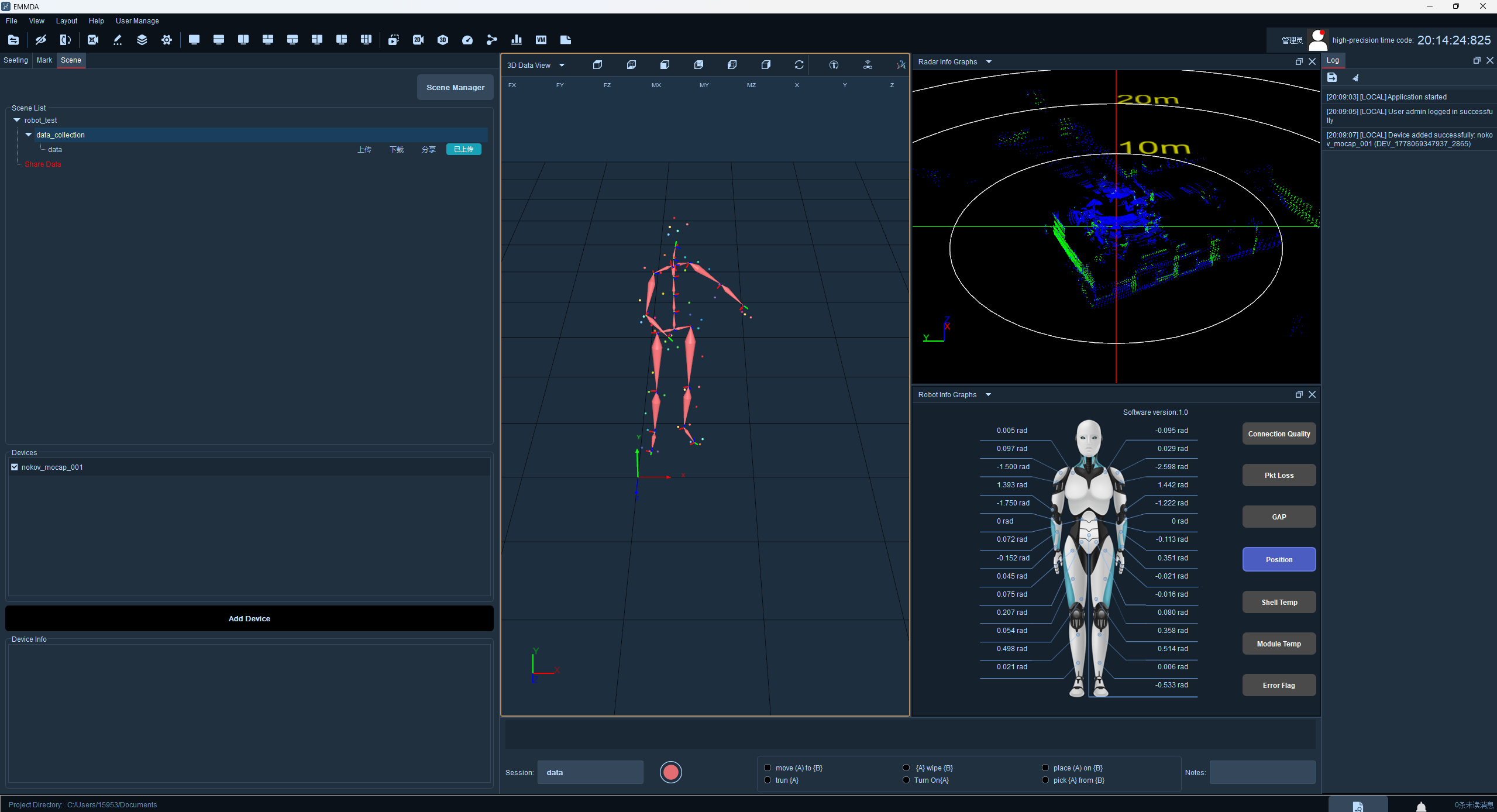Open the VM toolbar icon
The height and width of the screenshot is (812, 1497).
(x=541, y=40)
